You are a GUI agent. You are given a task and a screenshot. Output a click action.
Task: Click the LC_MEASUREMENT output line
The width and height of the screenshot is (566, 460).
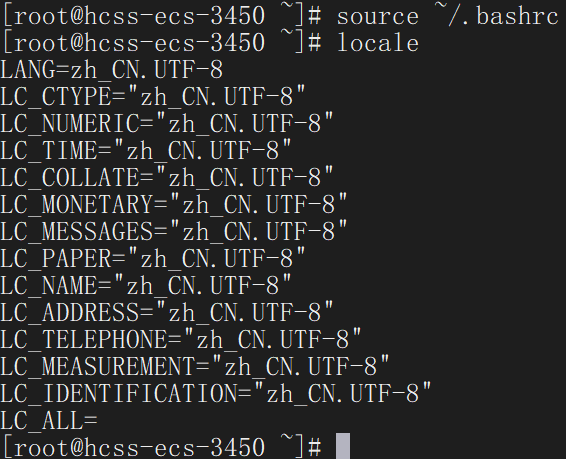(195, 366)
